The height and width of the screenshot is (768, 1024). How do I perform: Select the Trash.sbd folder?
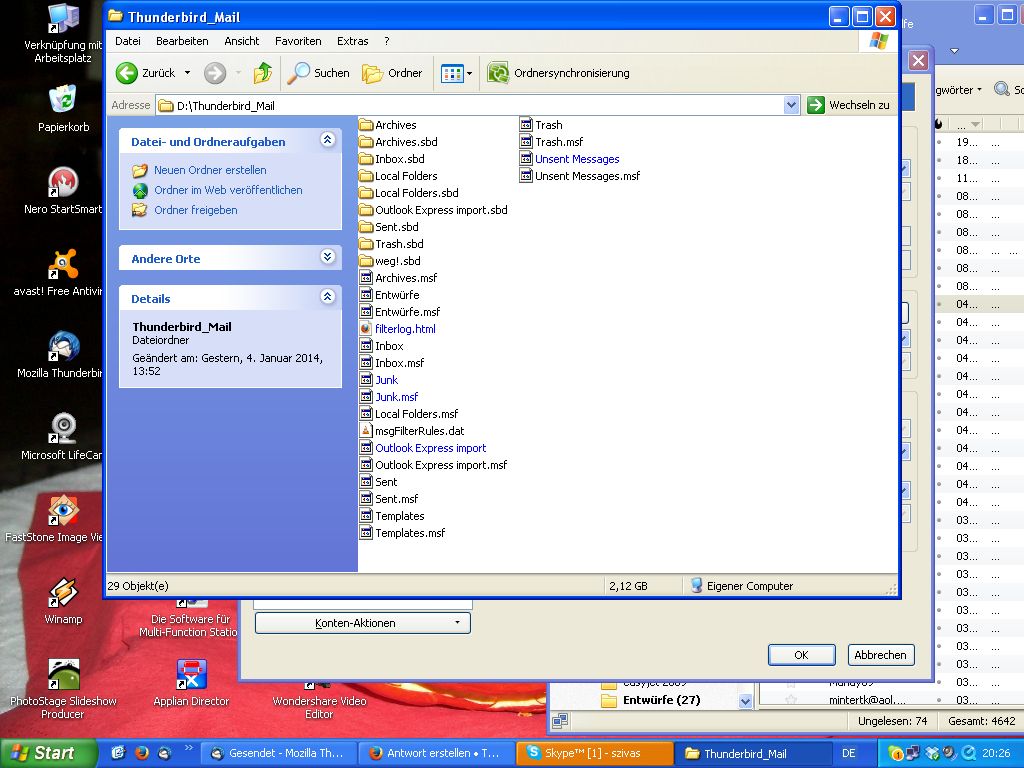click(392, 244)
